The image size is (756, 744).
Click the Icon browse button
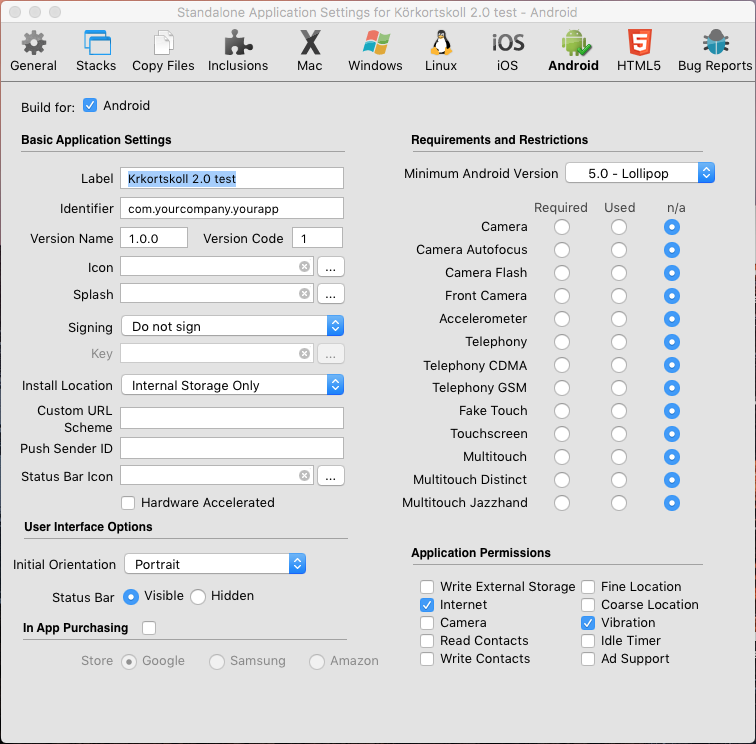331,267
